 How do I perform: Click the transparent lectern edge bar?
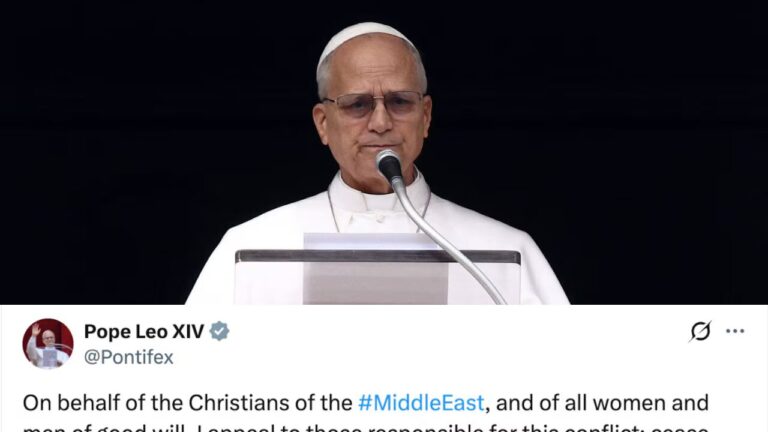[x=378, y=256]
